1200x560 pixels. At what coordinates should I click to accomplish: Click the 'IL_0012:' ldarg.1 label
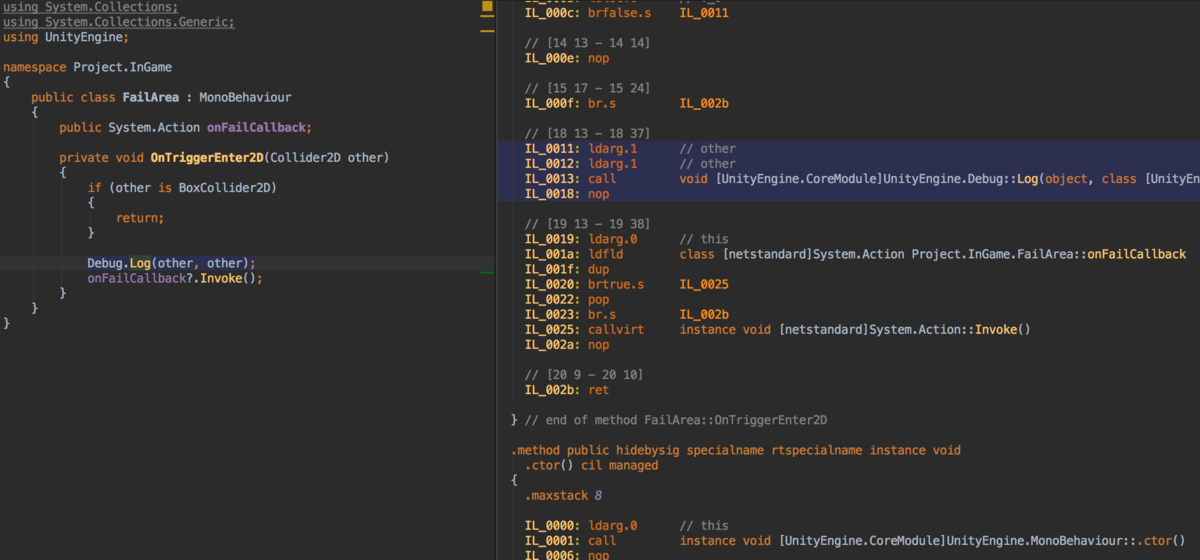point(553,164)
